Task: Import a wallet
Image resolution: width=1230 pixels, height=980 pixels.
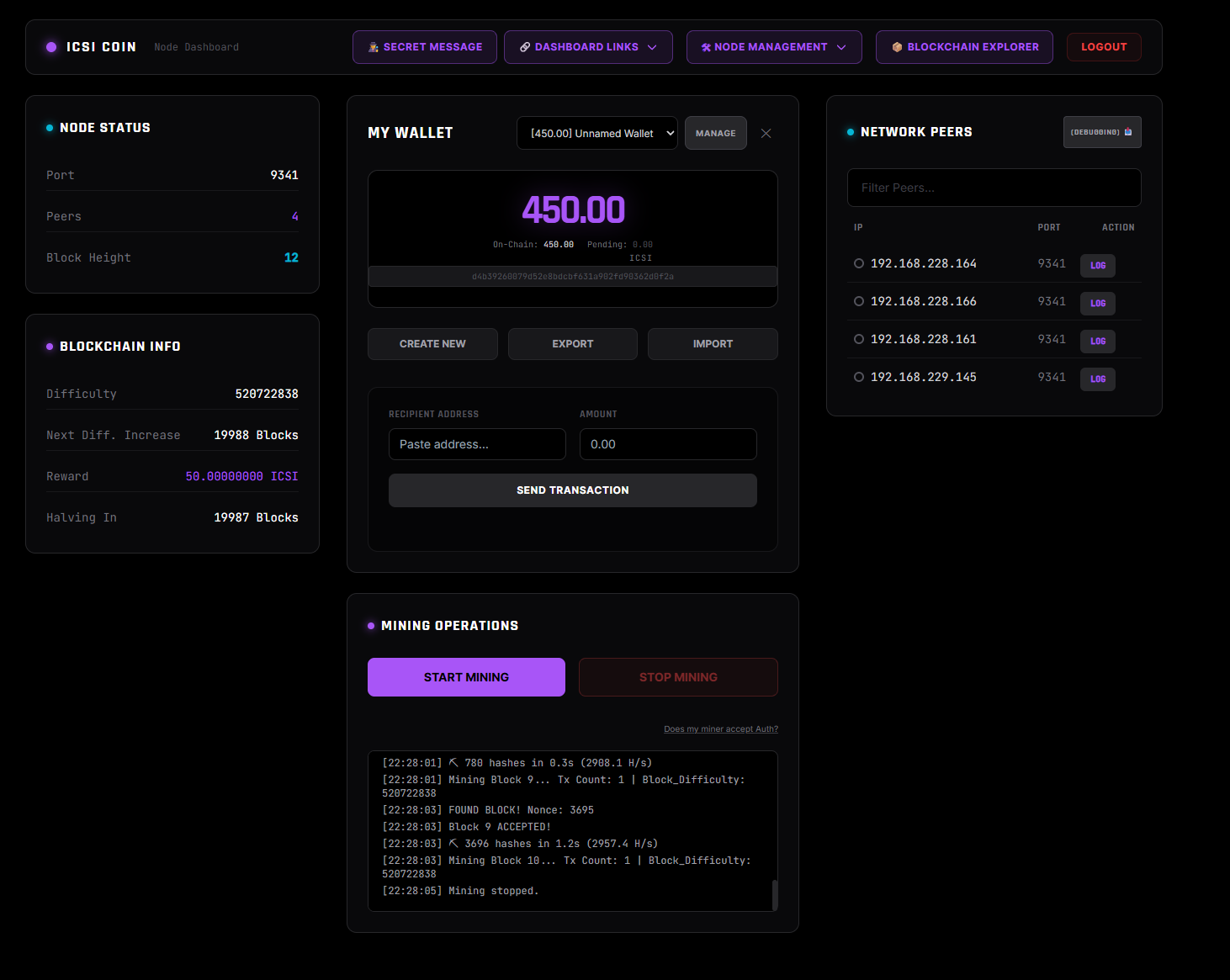Action: tap(713, 344)
